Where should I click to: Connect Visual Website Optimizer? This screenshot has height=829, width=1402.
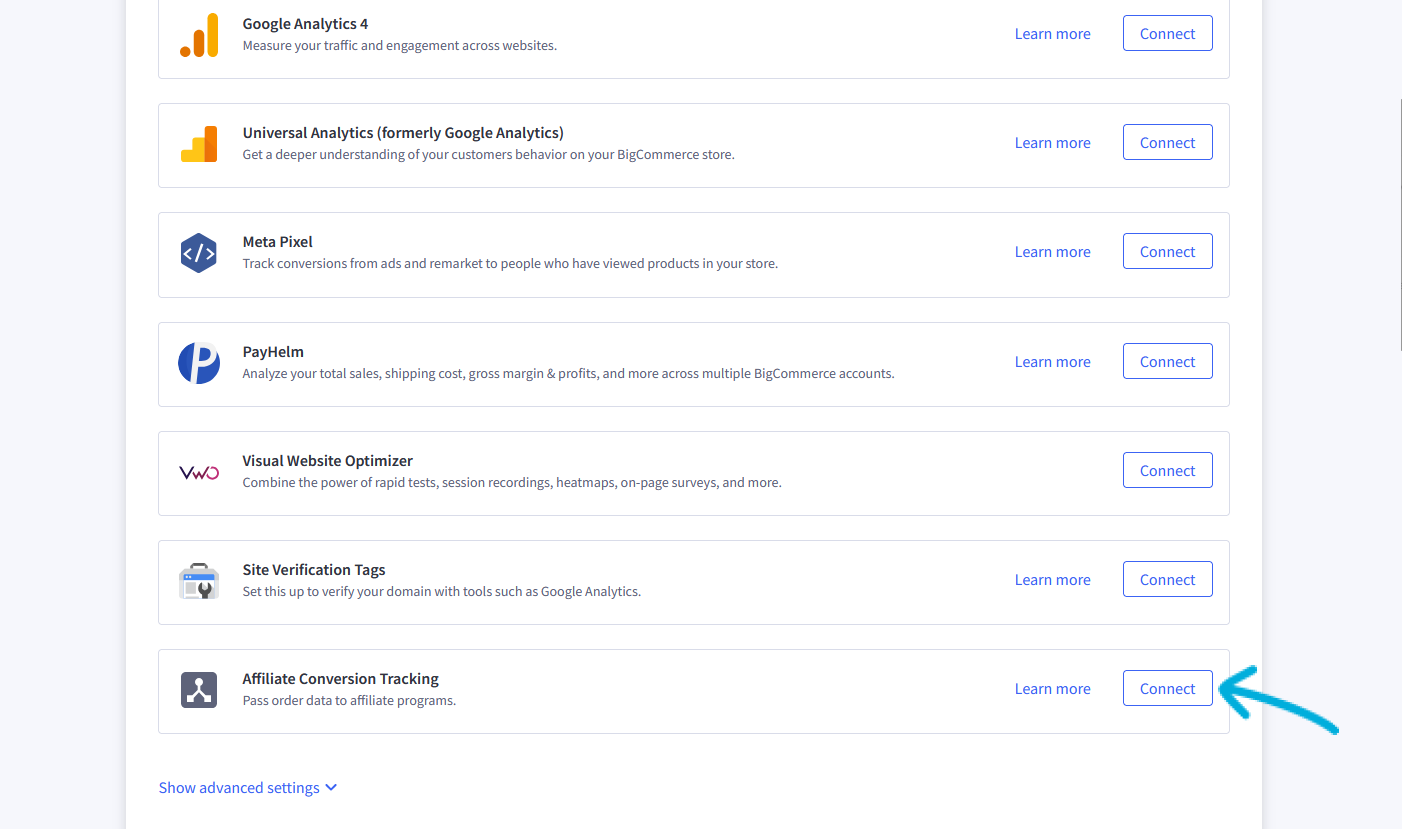point(1167,470)
